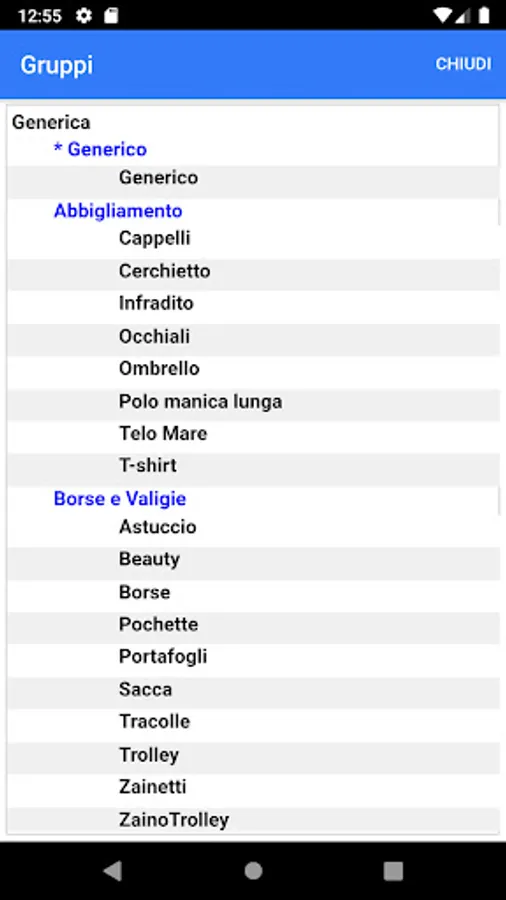Image resolution: width=506 pixels, height=900 pixels.
Task: Close the Gruppi screen with CHIUDI
Action: pyautogui.click(x=463, y=64)
